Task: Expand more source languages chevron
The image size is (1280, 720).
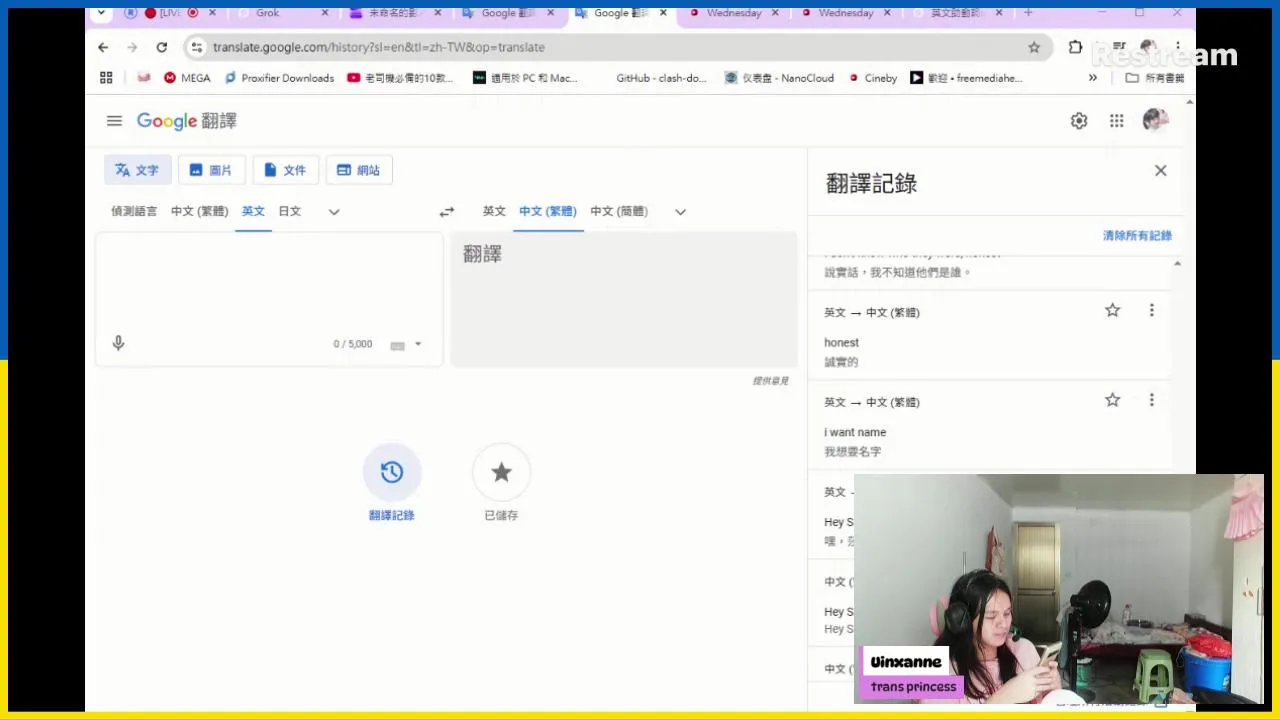Action: point(334,211)
